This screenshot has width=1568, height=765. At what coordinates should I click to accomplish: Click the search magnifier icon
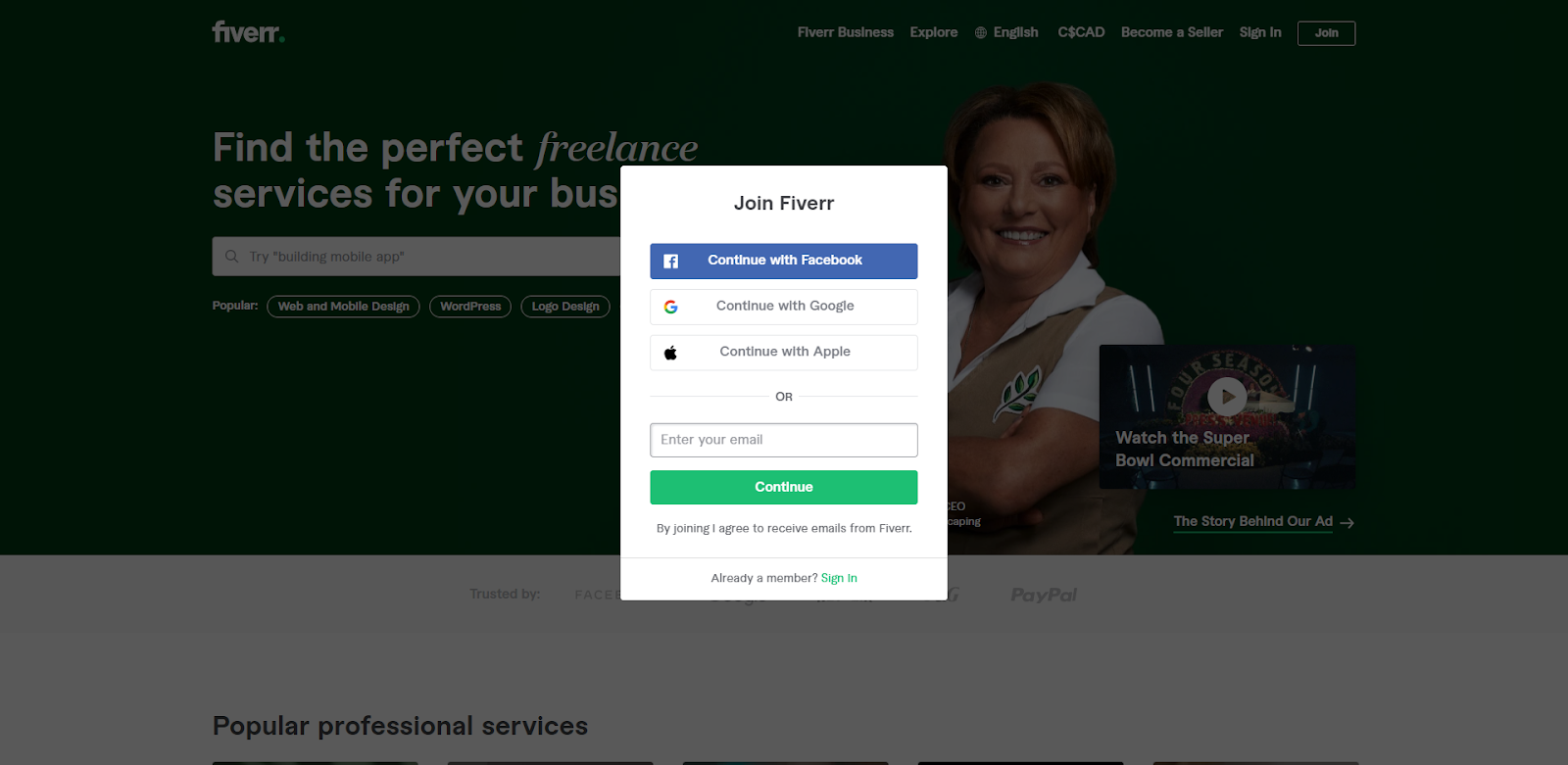232,257
